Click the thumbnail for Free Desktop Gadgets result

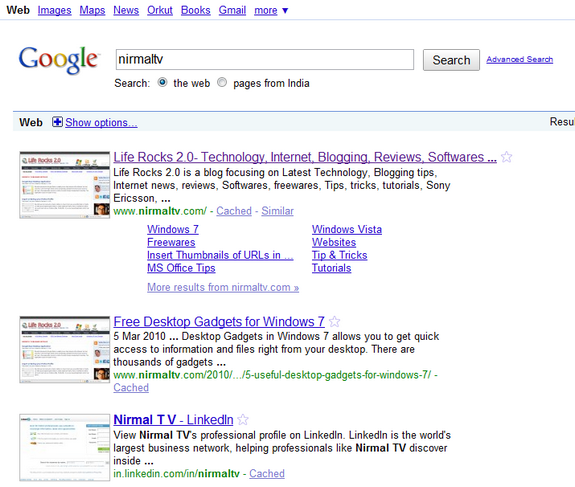65,349
